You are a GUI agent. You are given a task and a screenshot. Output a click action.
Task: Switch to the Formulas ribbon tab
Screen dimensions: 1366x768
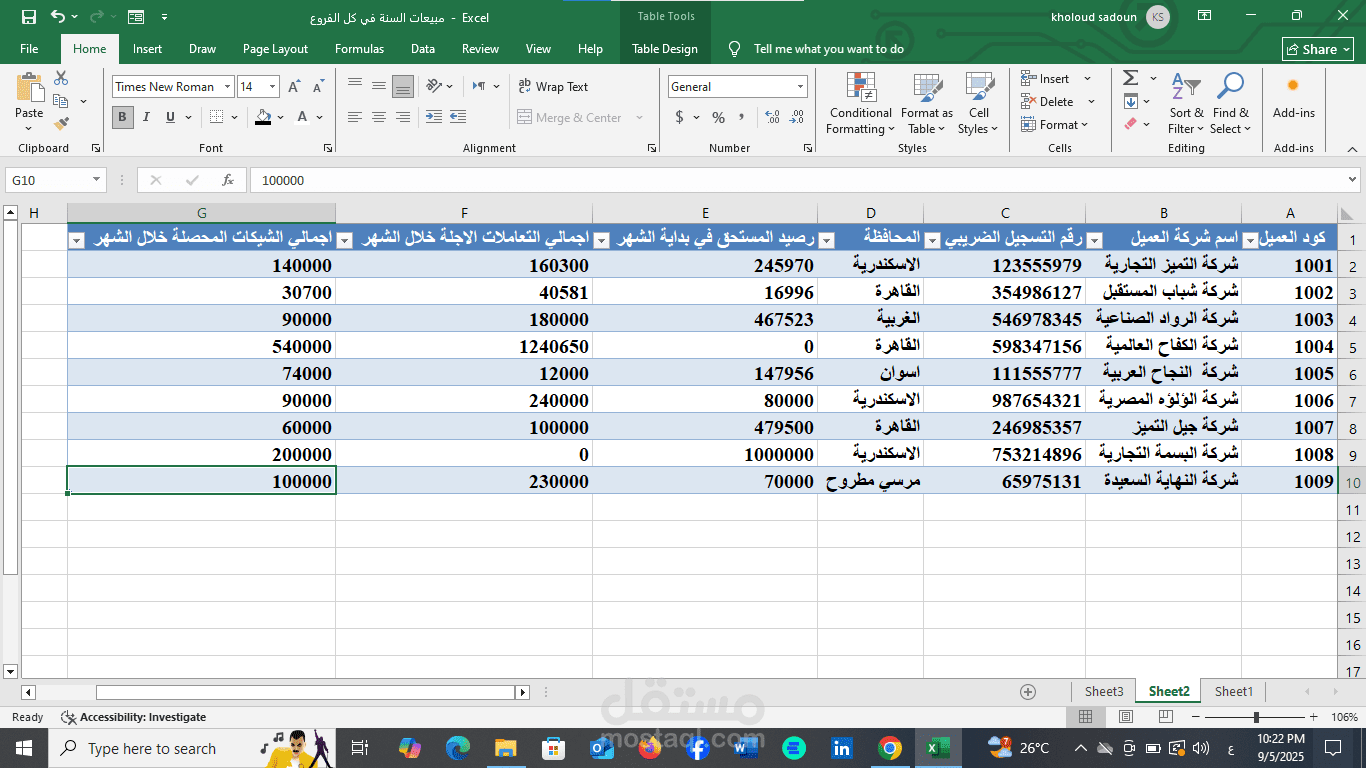point(359,49)
